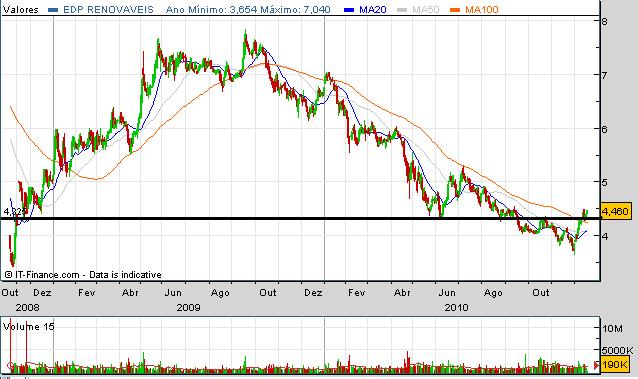The image size is (638, 379).
Task: Click the Ago month label of 2010
Action: pyautogui.click(x=493, y=293)
